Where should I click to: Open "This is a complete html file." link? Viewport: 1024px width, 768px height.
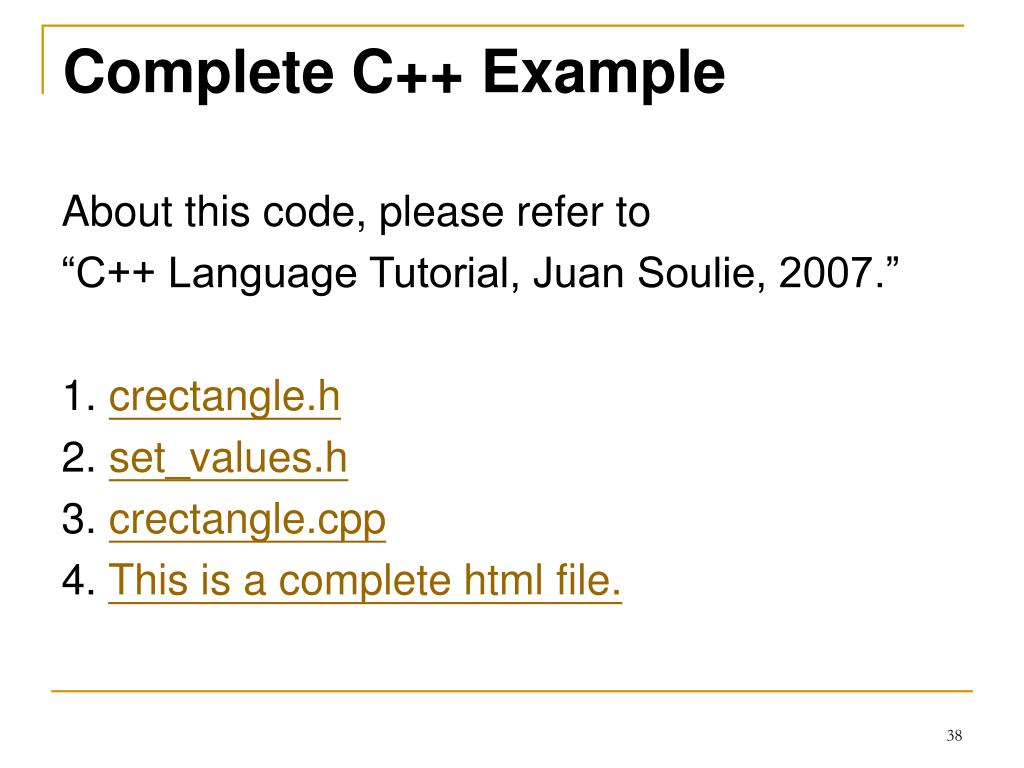tap(365, 581)
